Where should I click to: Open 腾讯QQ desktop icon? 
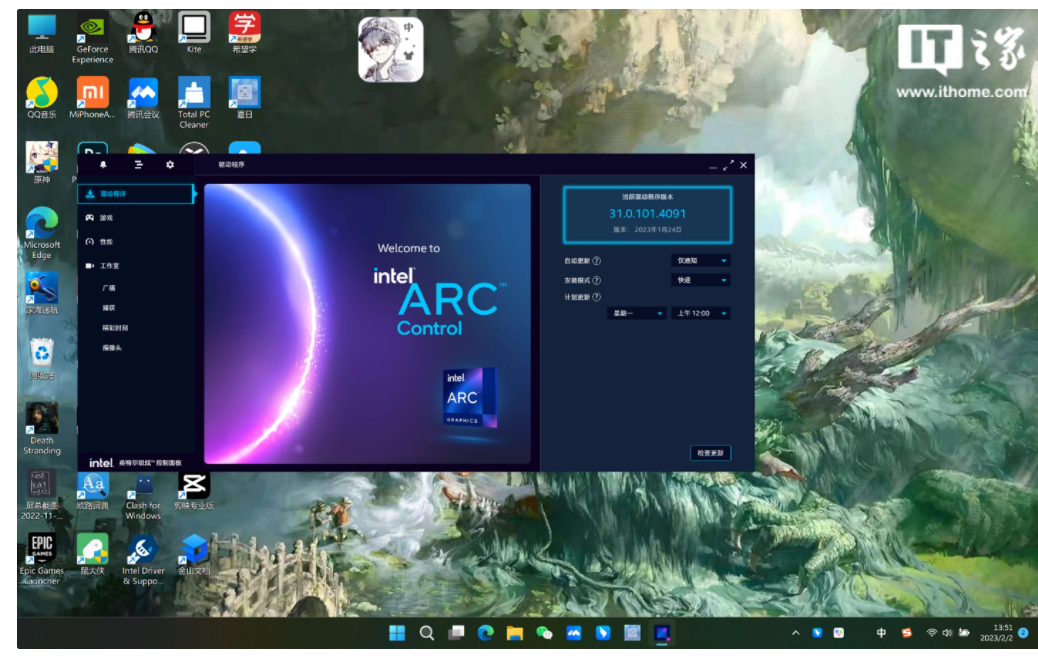coord(143,34)
